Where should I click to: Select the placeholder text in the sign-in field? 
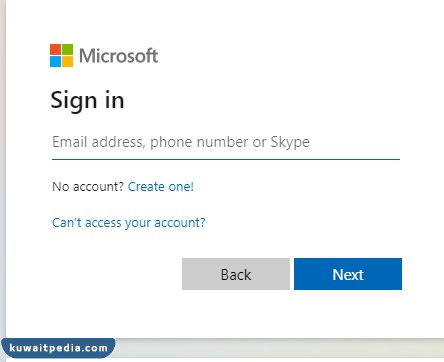click(x=181, y=142)
